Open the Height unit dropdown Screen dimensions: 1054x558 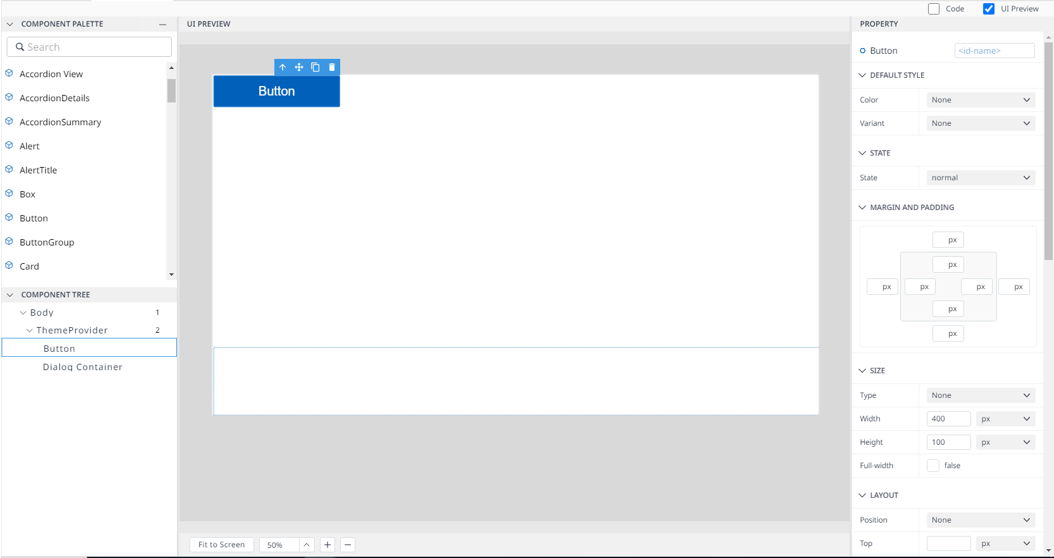click(1006, 442)
